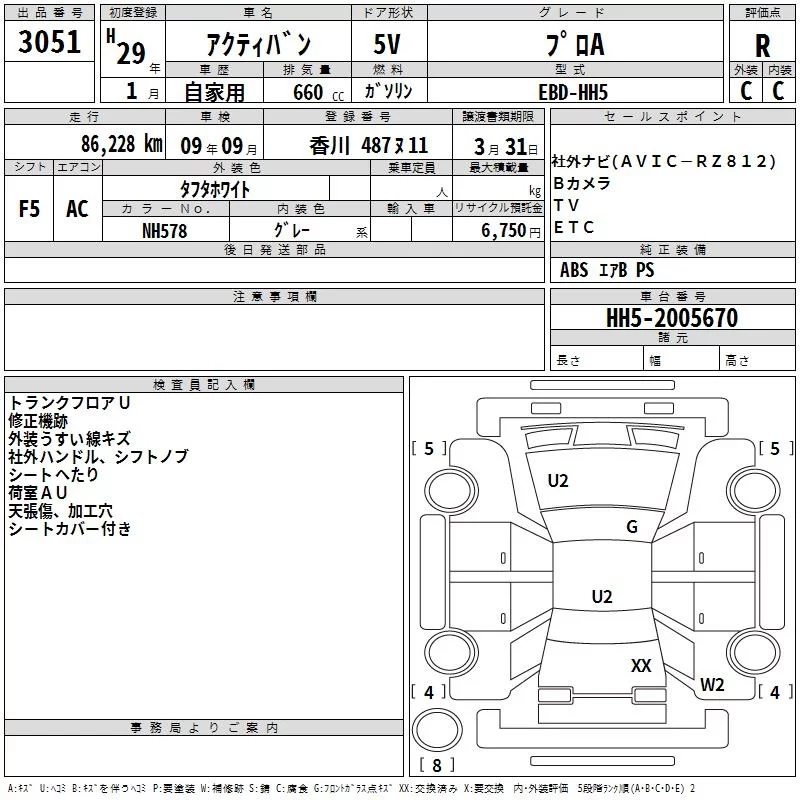Select the ETC sales point entry
800x800 pixels.
point(574,227)
